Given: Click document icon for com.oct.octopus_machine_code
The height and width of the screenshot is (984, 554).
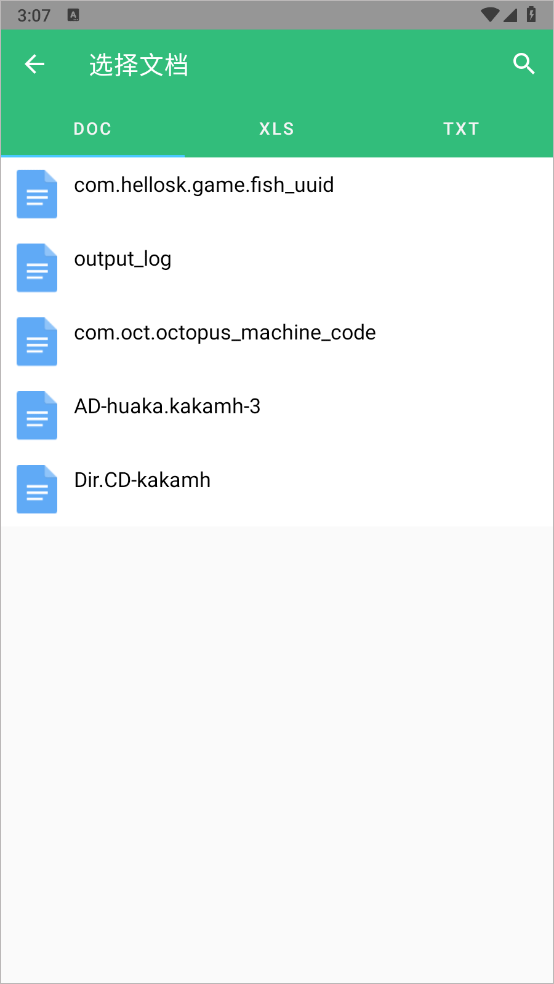Looking at the screenshot, I should click(x=36, y=341).
